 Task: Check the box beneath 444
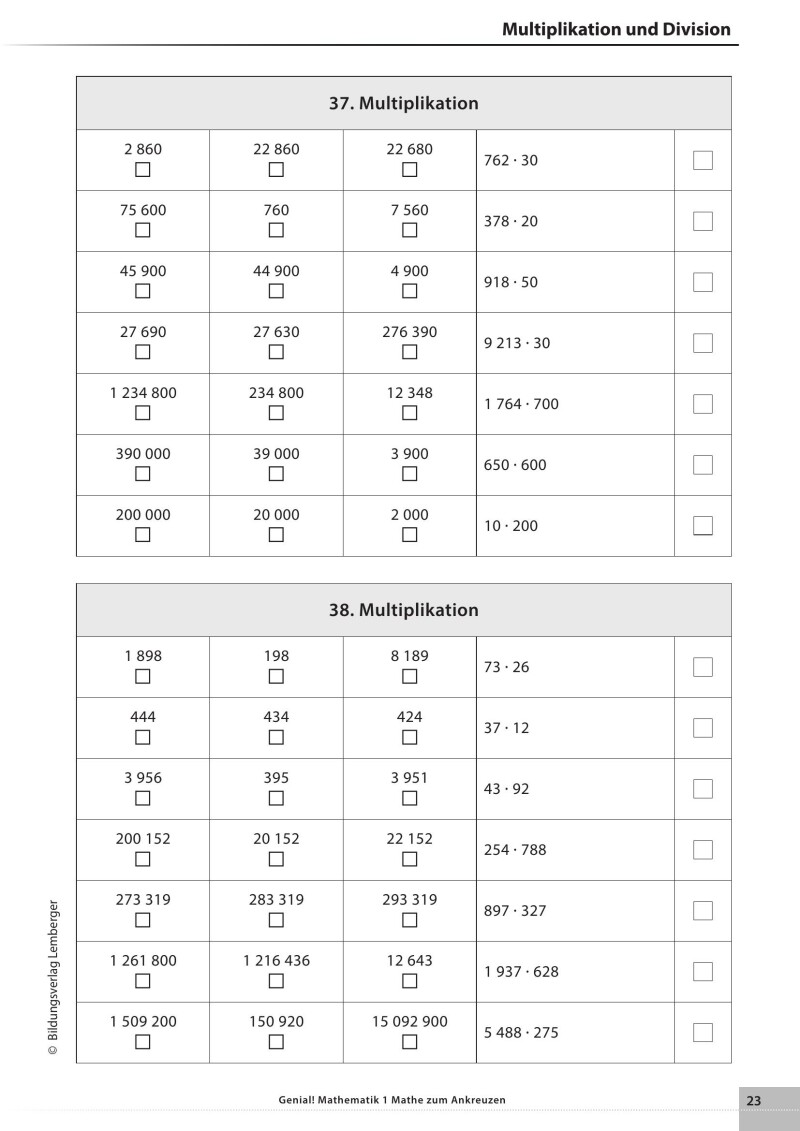point(143,738)
